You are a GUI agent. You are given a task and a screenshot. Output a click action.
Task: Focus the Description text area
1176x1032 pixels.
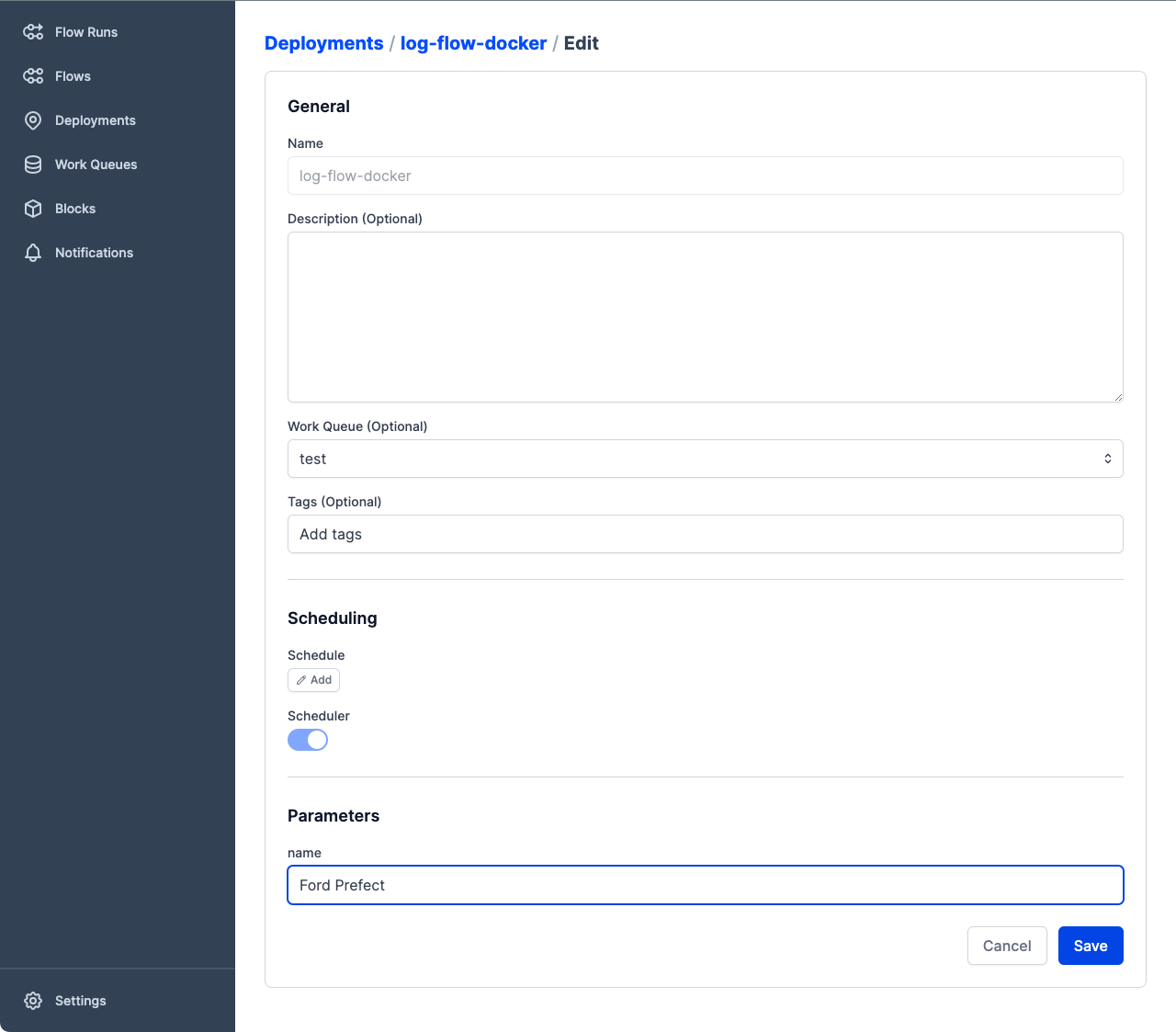[x=706, y=317]
